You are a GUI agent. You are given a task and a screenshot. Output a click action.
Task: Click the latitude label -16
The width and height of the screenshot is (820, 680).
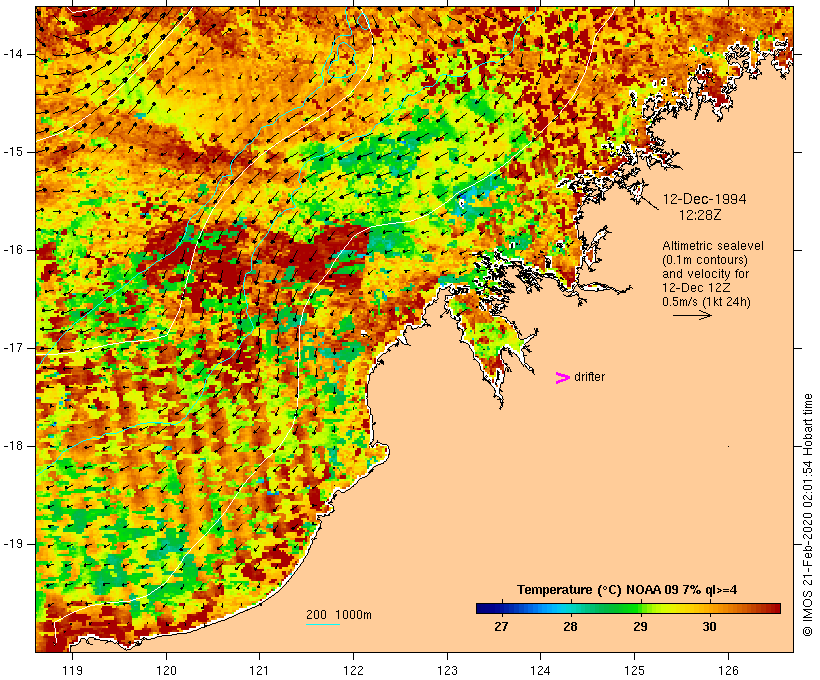click(x=13, y=250)
